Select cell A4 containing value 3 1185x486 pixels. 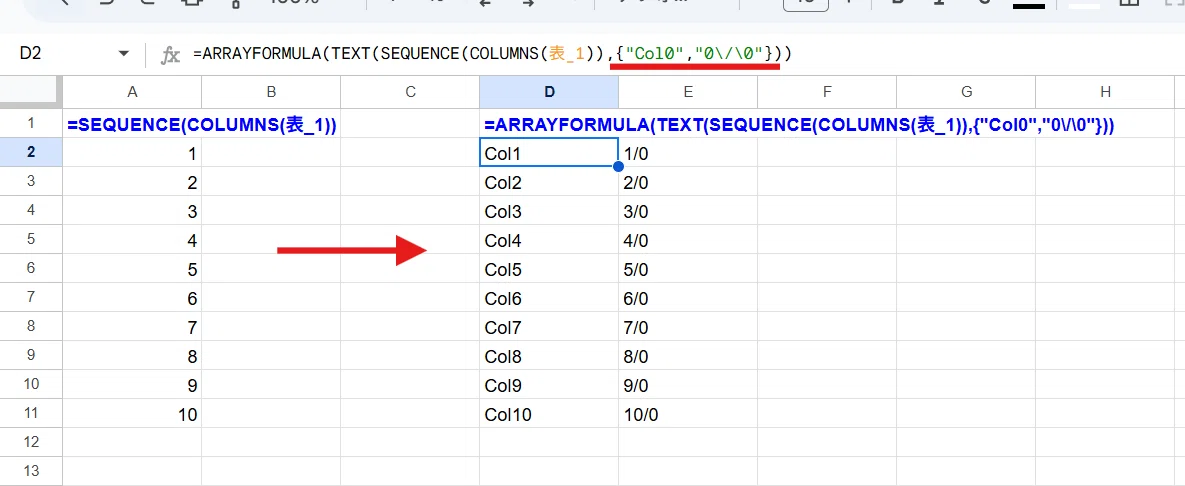(x=132, y=210)
